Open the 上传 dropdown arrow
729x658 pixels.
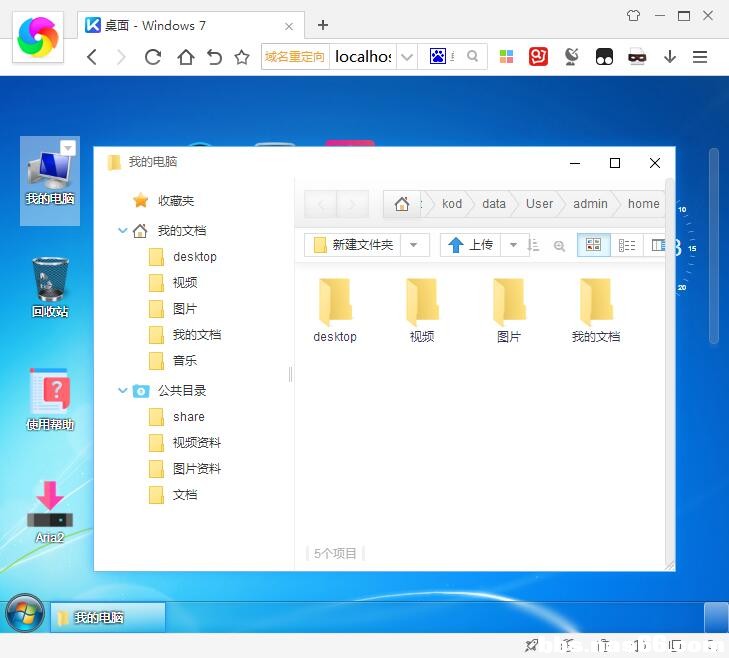513,245
